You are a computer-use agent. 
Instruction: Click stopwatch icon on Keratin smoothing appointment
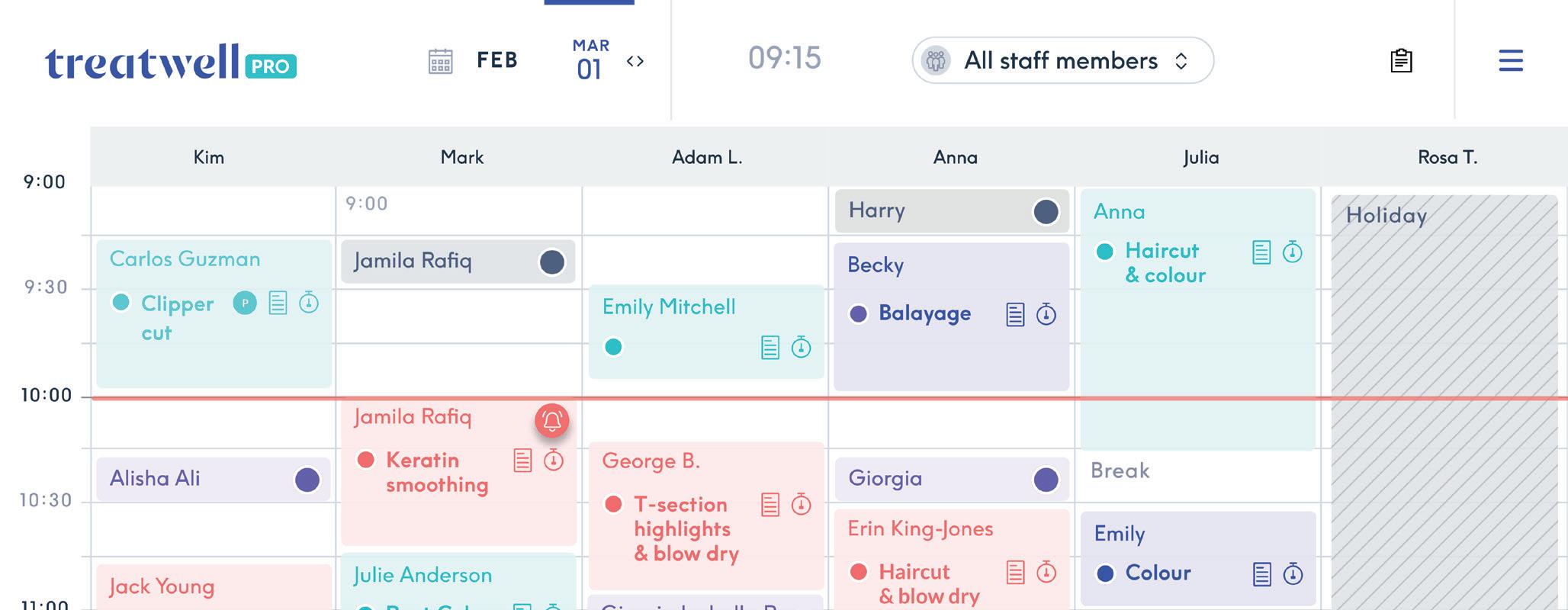[x=554, y=460]
